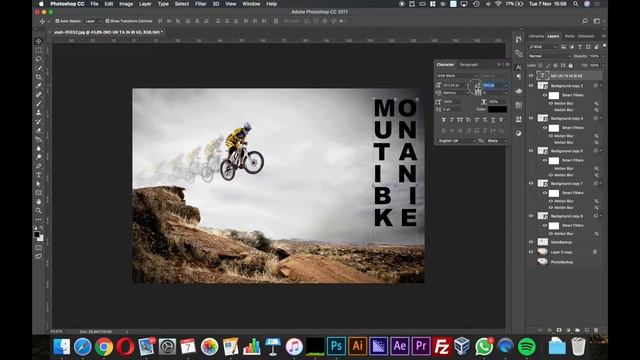Collapse Background copy 2 smart filters arrow
The width and height of the screenshot is (640, 360).
[x=601, y=86]
